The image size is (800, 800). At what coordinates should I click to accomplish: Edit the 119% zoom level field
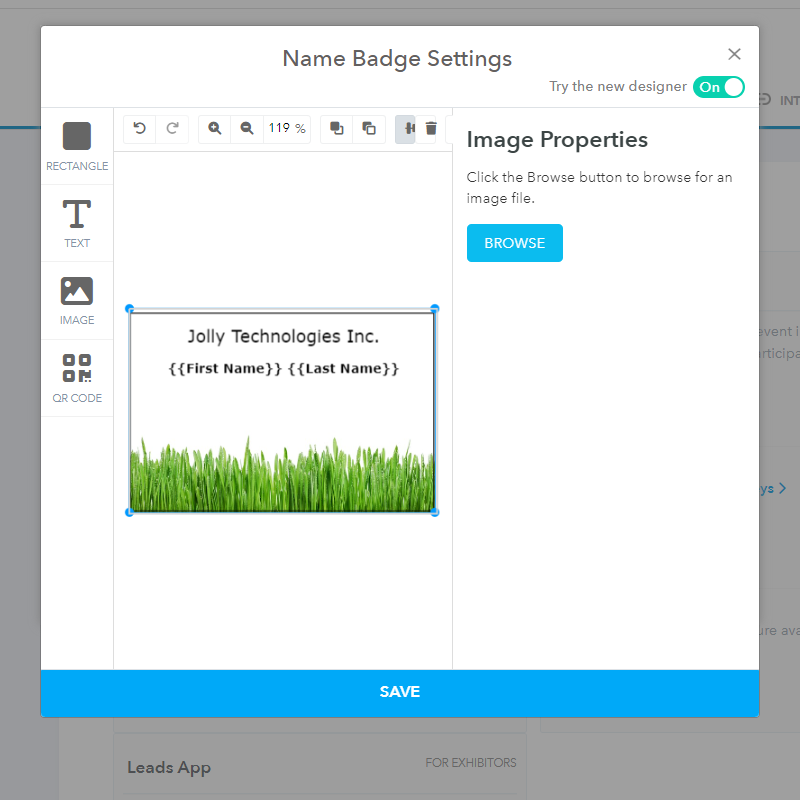click(x=286, y=128)
